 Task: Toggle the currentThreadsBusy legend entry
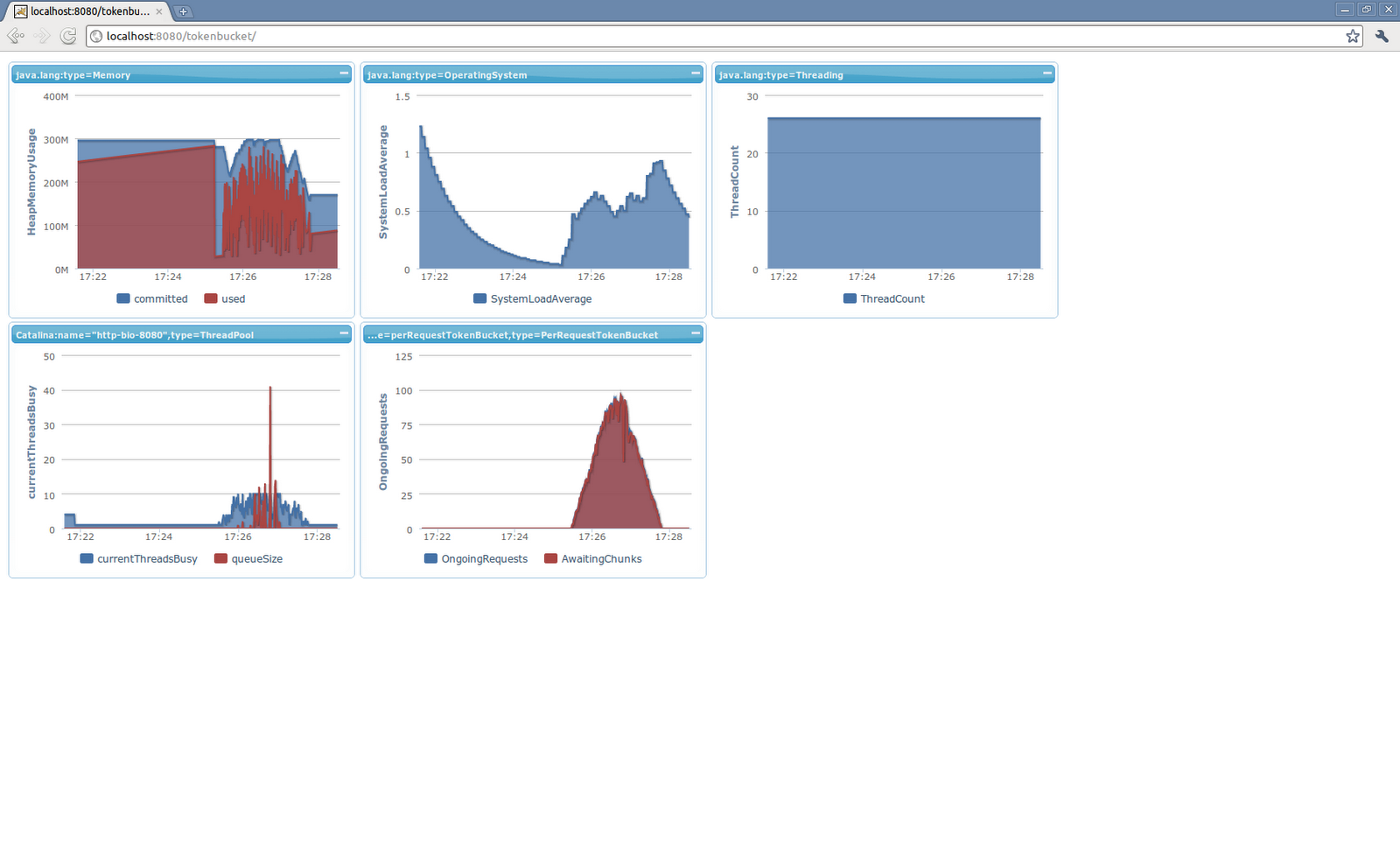(139, 558)
